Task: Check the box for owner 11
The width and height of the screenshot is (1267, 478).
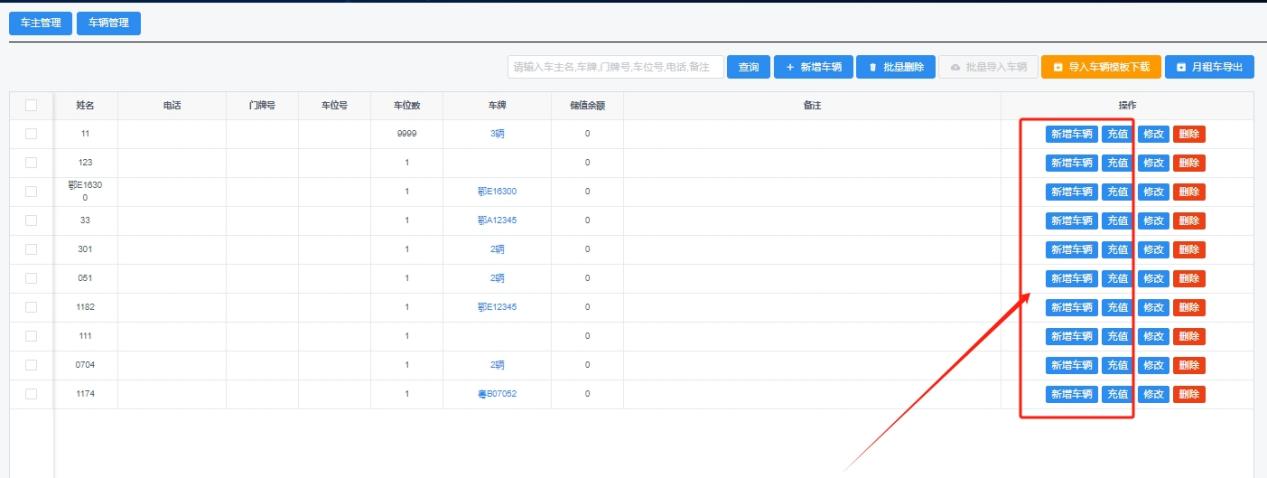Action: pos(31,133)
